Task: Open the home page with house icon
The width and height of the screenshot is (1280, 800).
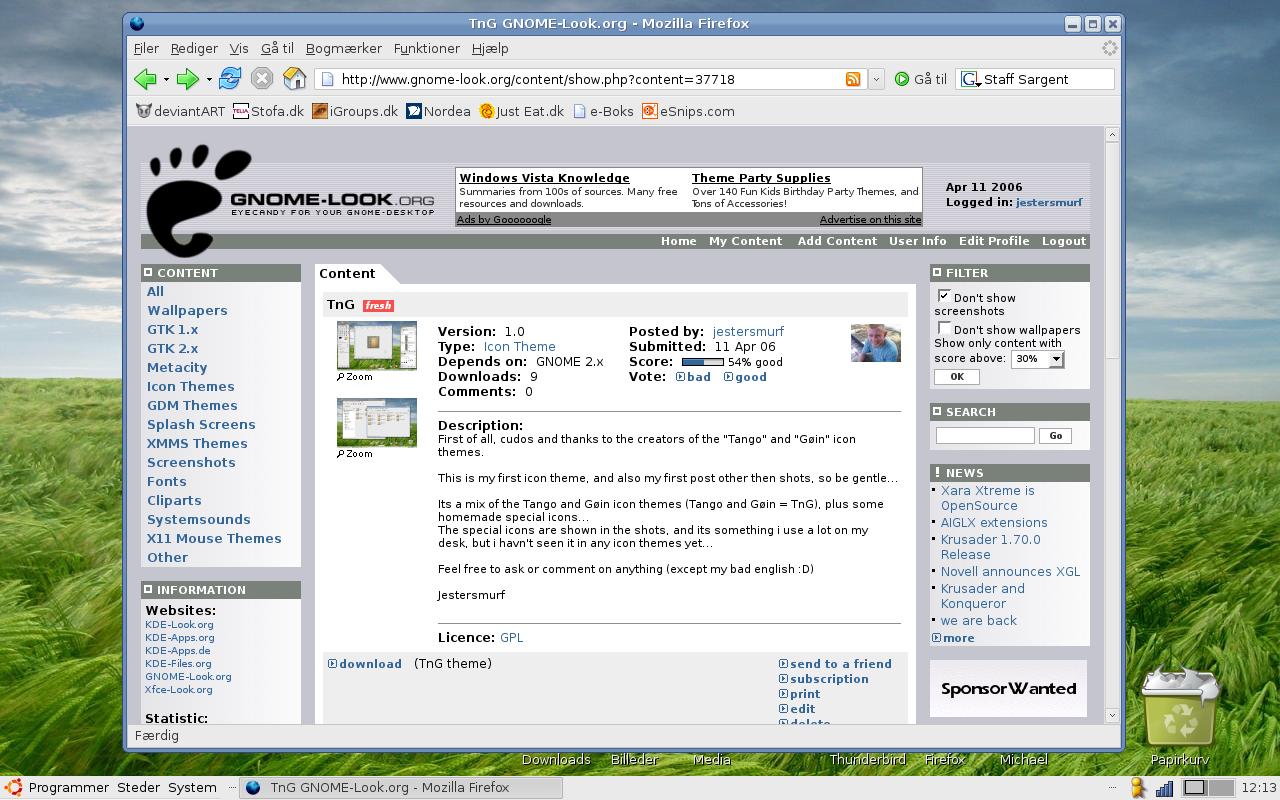Action: click(294, 79)
